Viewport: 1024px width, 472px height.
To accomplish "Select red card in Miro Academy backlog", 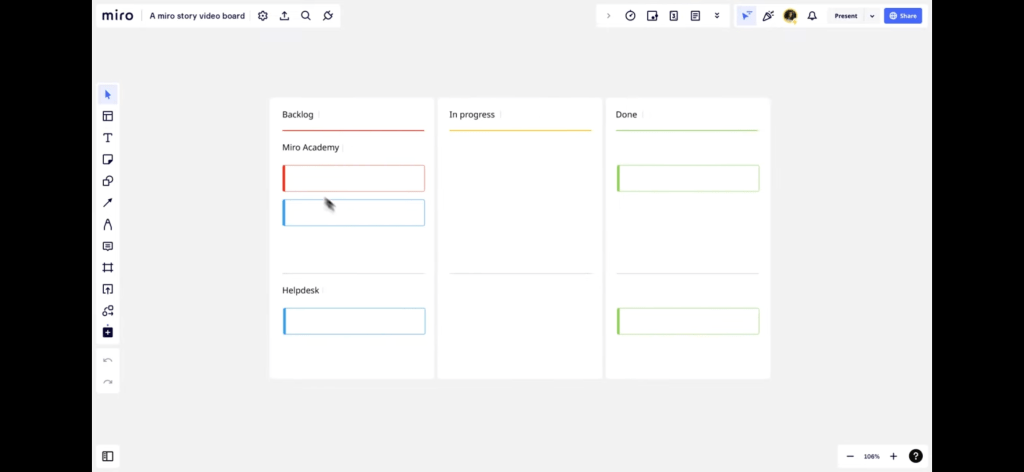I will (353, 178).
